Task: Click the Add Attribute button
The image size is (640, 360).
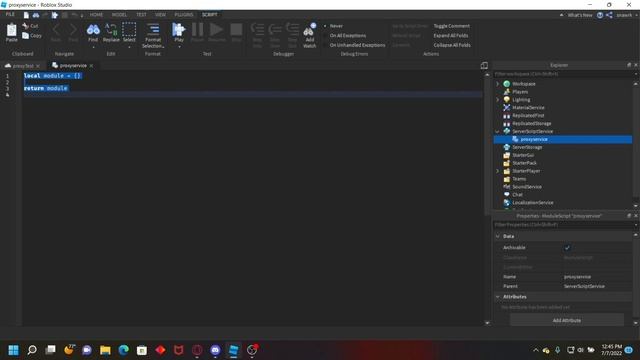Action: (567, 320)
